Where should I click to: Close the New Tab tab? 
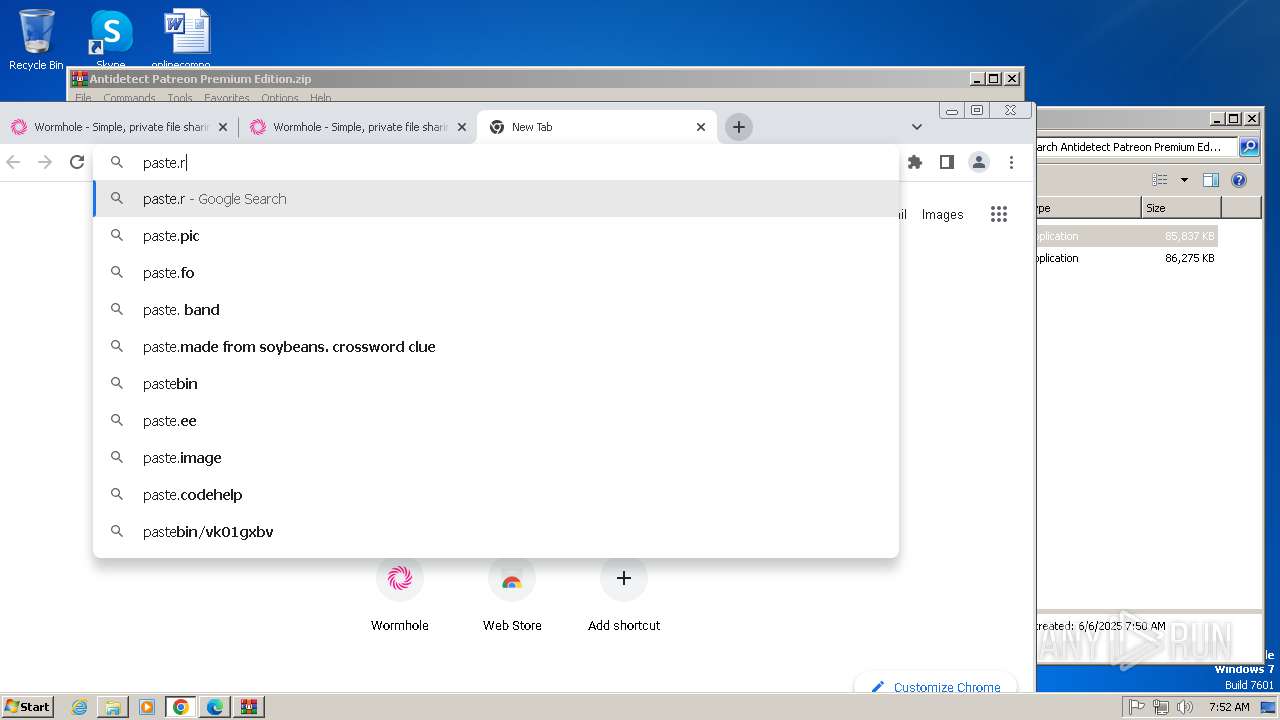coord(701,127)
